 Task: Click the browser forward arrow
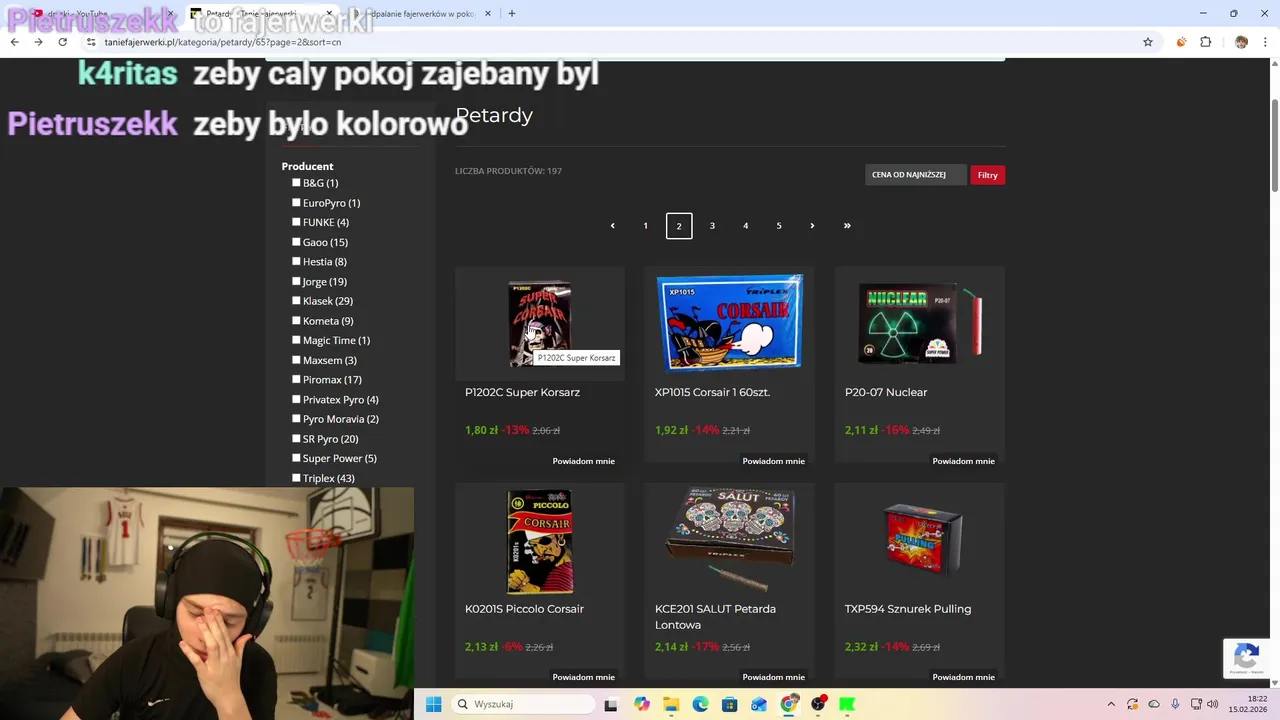point(38,42)
